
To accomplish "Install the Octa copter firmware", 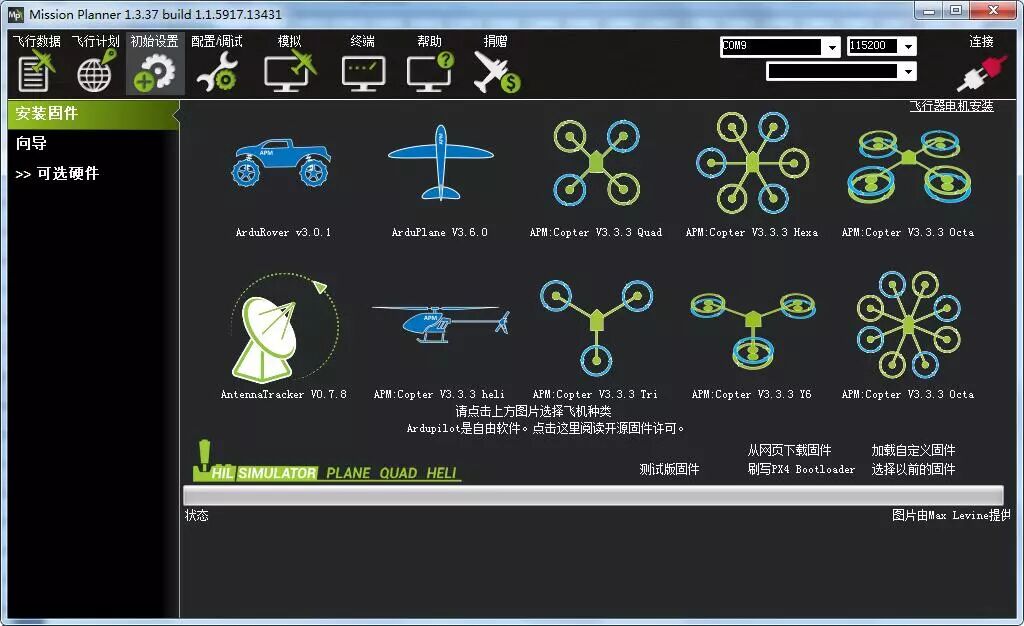I will click(908, 165).
